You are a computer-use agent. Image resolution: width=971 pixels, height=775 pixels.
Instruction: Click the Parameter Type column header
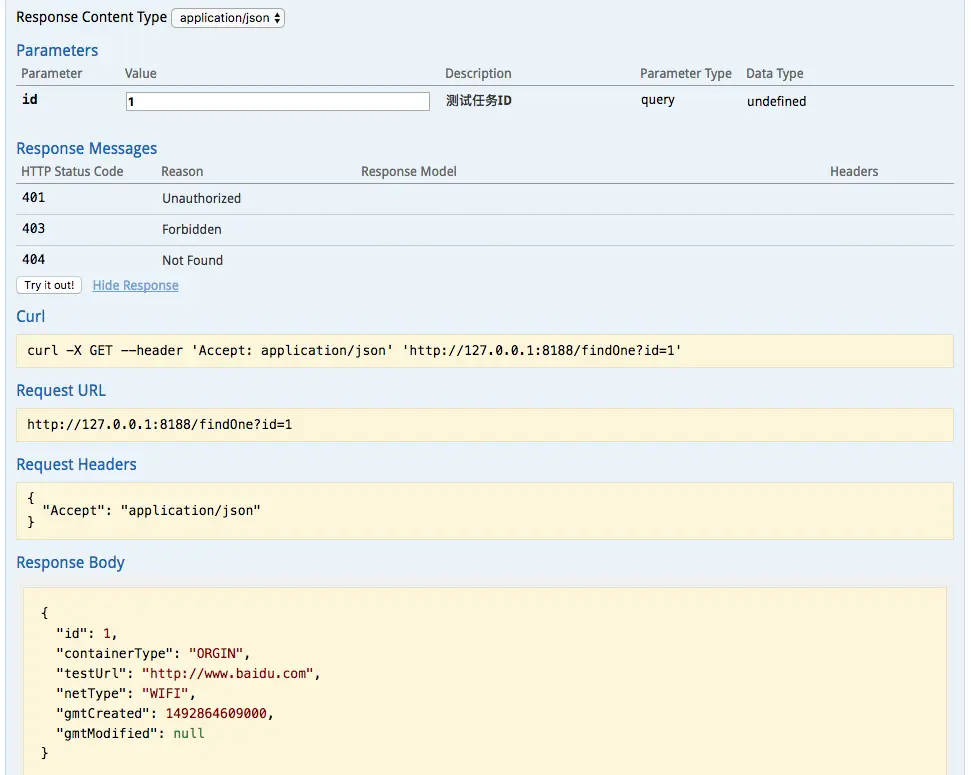click(x=685, y=73)
